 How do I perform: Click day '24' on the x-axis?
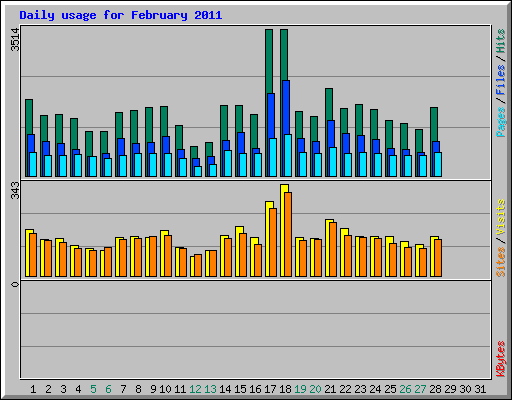click(375, 389)
